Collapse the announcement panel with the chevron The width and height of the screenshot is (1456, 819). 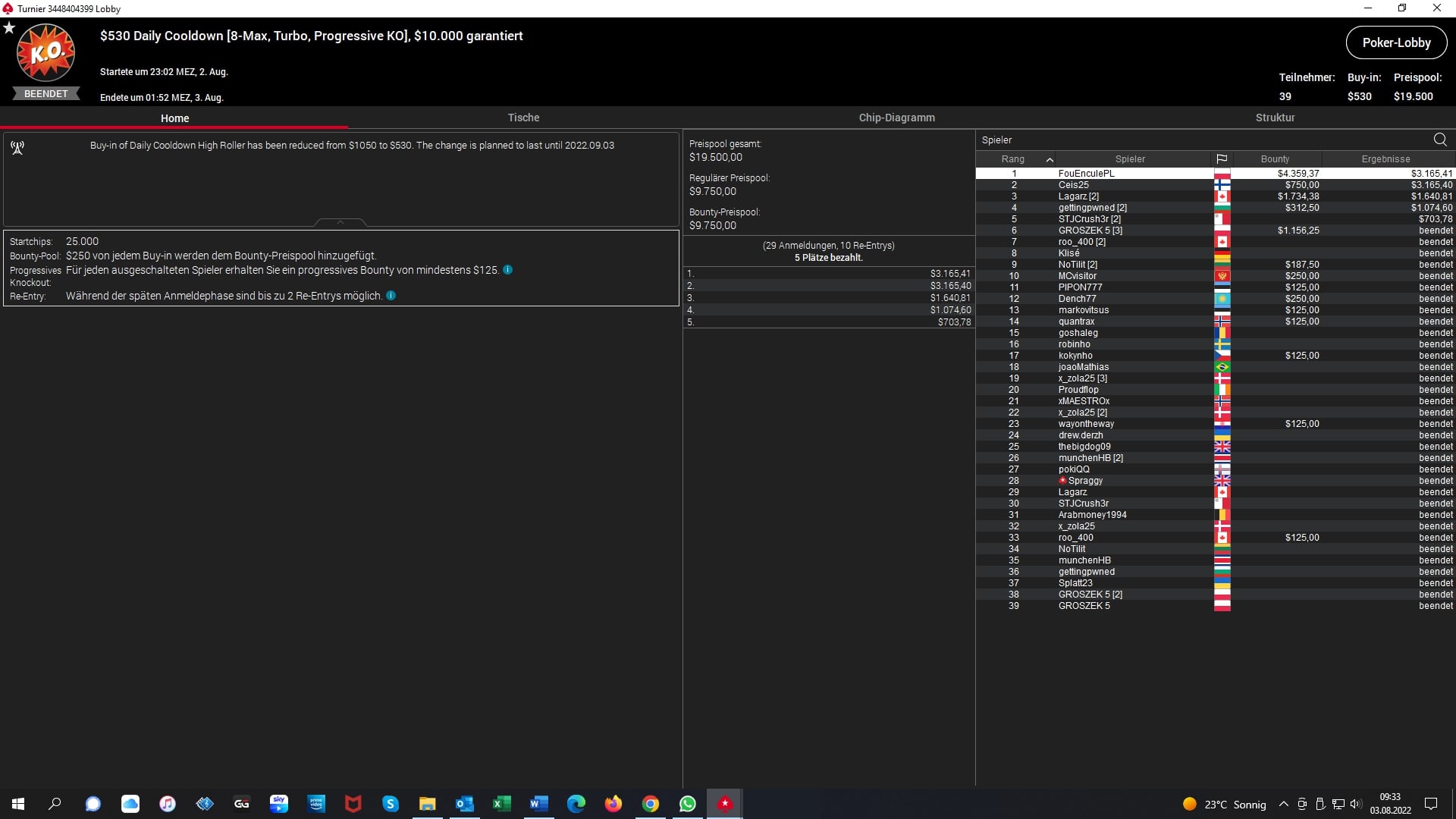(x=340, y=222)
